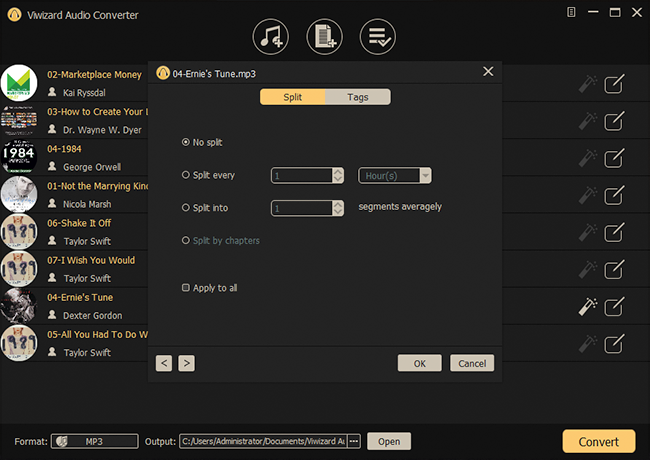Click the George Orwell author text

coord(92,167)
